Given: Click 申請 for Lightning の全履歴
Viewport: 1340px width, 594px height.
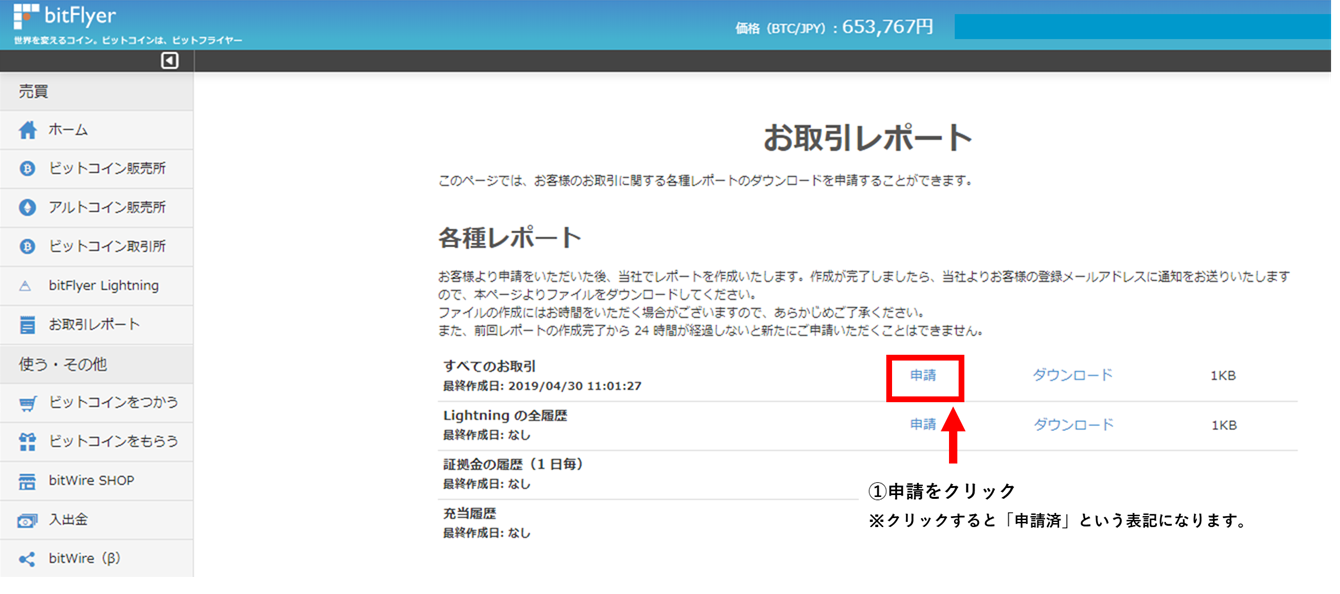Looking at the screenshot, I should click(923, 425).
